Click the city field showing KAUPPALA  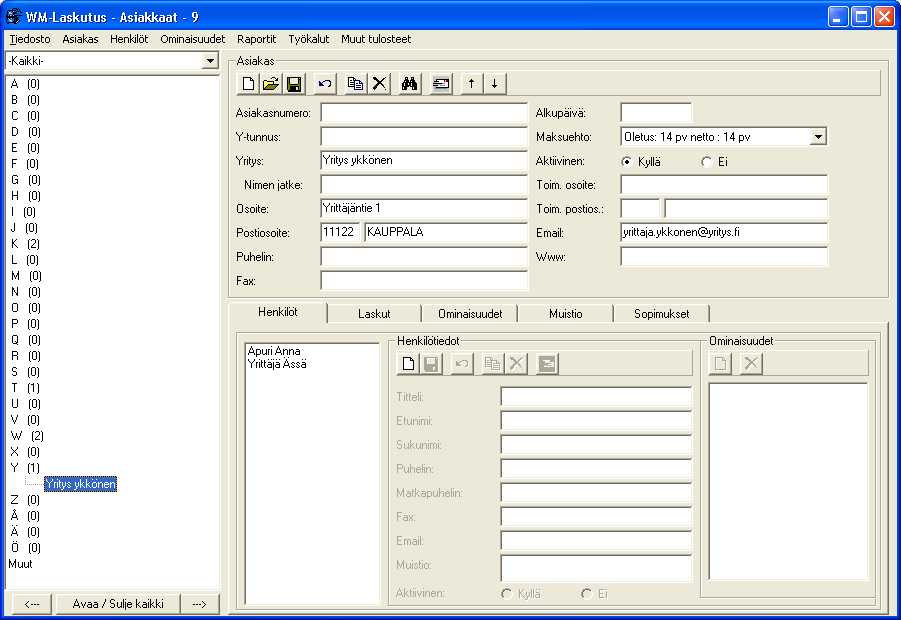click(x=446, y=233)
